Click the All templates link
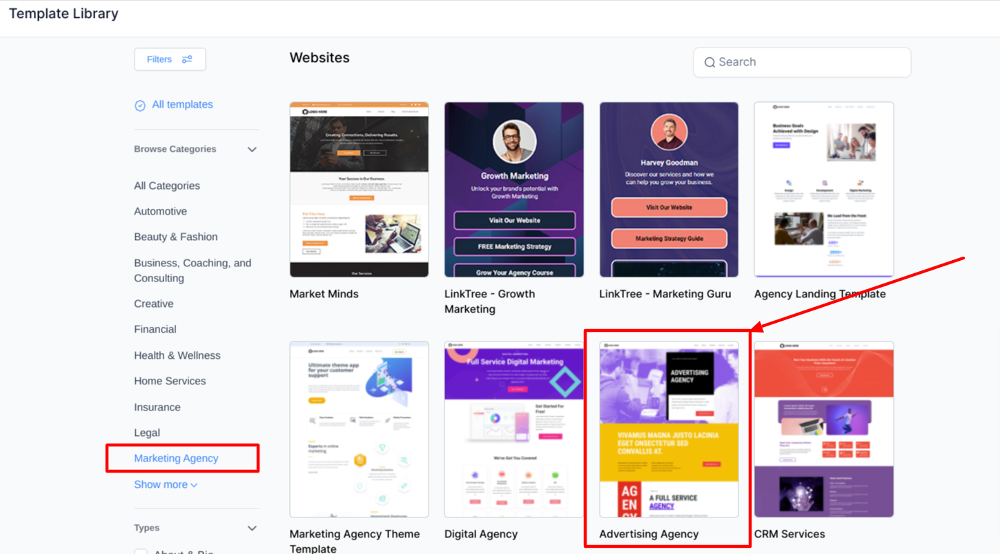Screen dimensions: 1000x554 tap(182, 105)
